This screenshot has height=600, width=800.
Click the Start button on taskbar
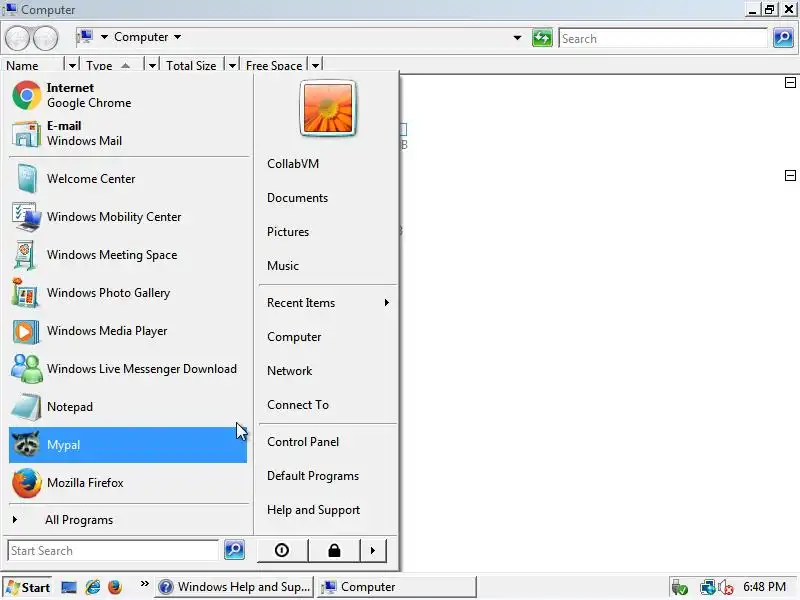click(x=28, y=587)
